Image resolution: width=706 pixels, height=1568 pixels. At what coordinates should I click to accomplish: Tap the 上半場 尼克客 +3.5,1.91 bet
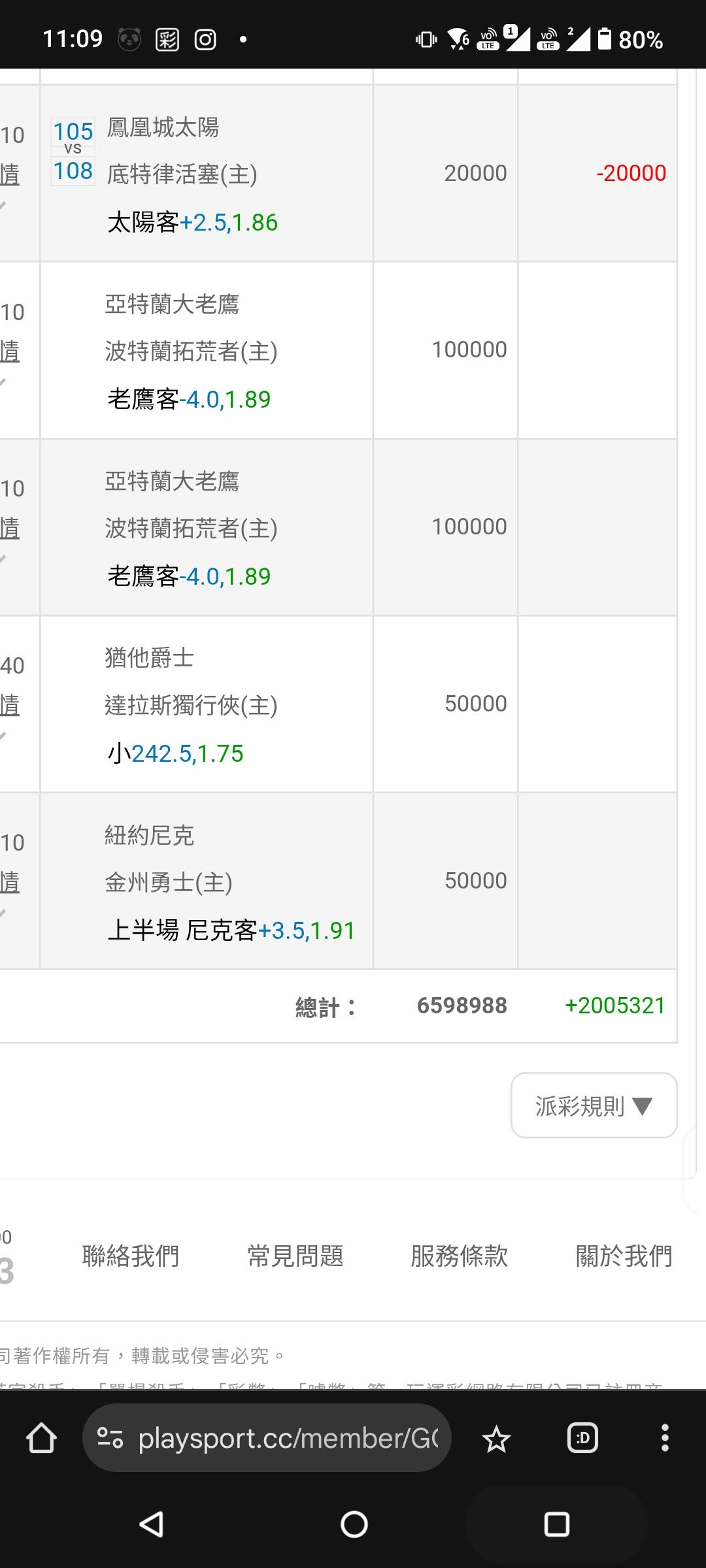tap(231, 930)
